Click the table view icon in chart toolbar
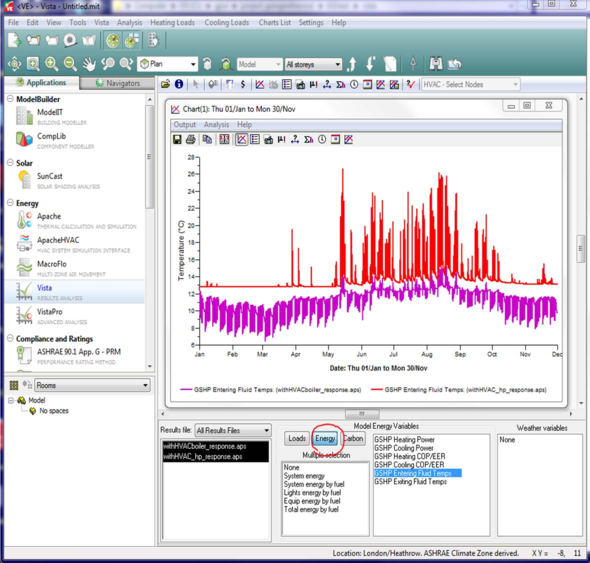 (x=255, y=140)
